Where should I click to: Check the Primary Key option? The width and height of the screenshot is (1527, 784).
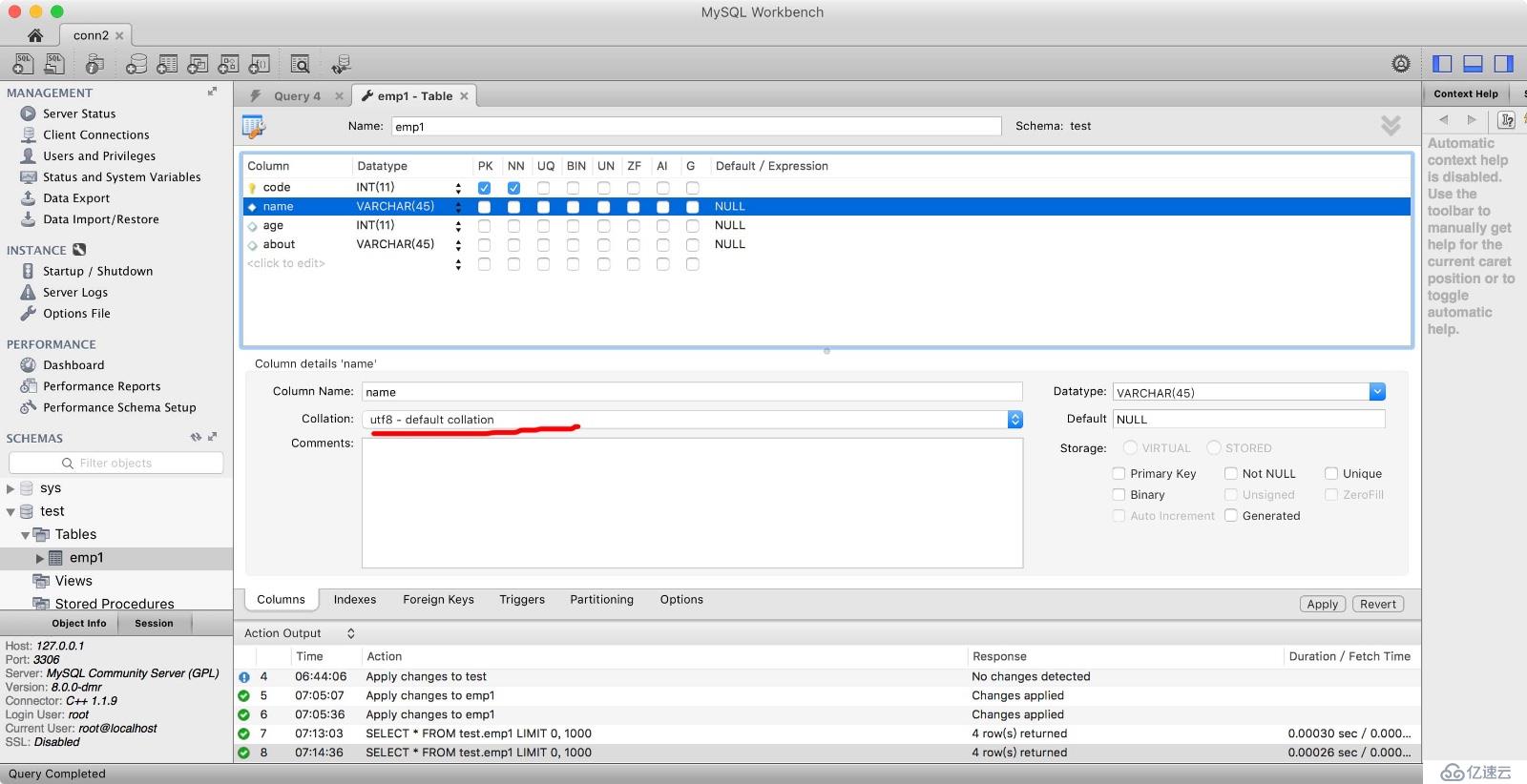[x=1119, y=473]
